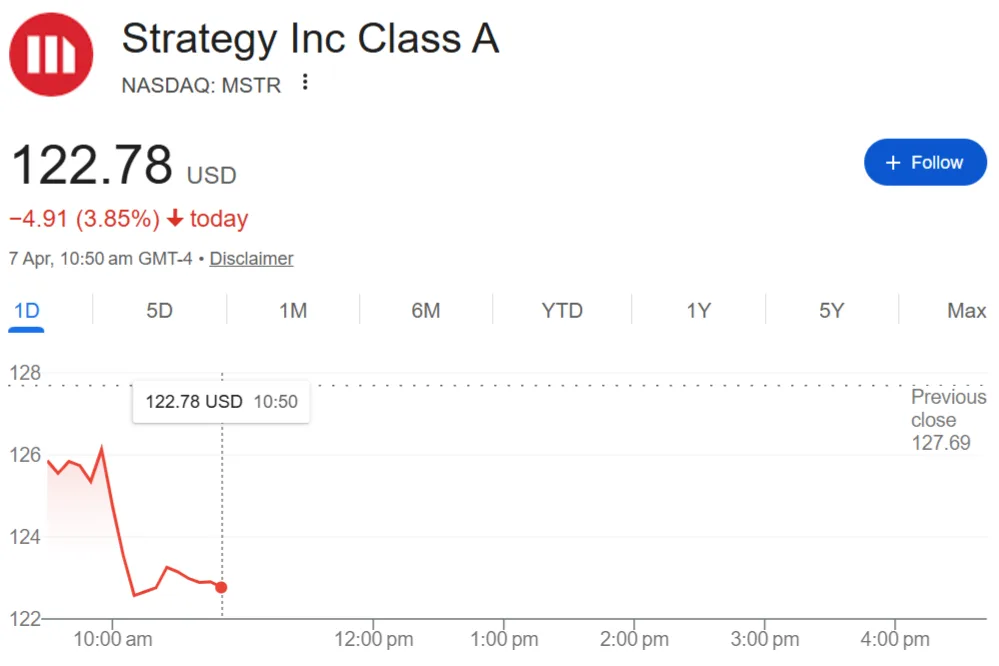Viewport: 999px width, 666px height.
Task: Click the NASDAQ: MSTR ticker label
Action: [x=201, y=85]
